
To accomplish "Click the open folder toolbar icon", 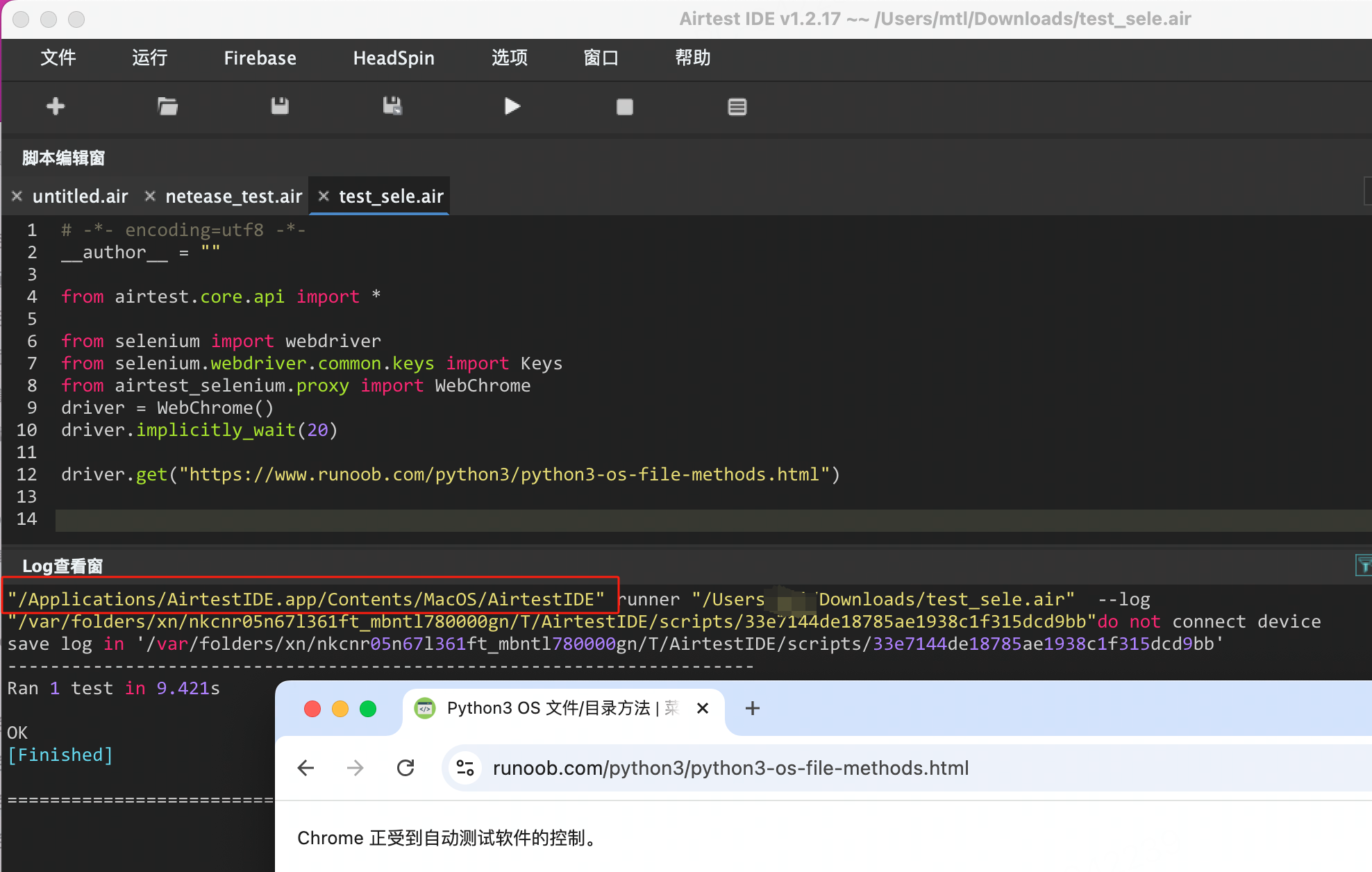I will point(167,106).
